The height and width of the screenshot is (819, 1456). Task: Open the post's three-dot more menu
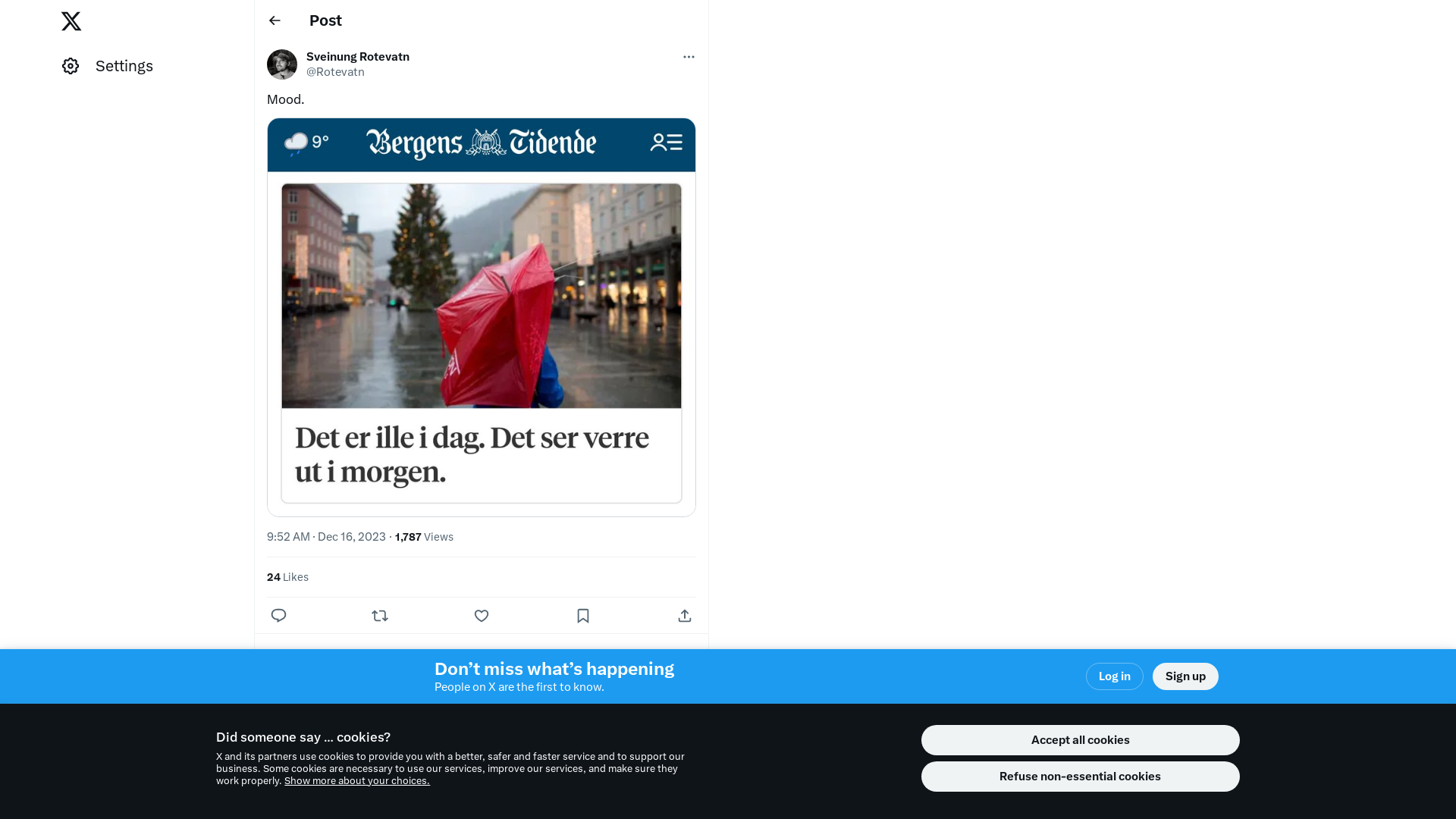[x=688, y=57]
